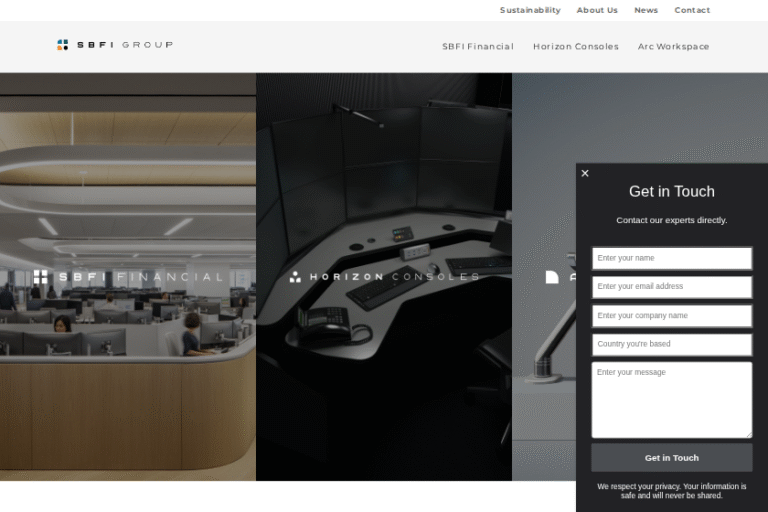This screenshot has height=512, width=768.
Task: Click the email address input field
Action: click(671, 287)
